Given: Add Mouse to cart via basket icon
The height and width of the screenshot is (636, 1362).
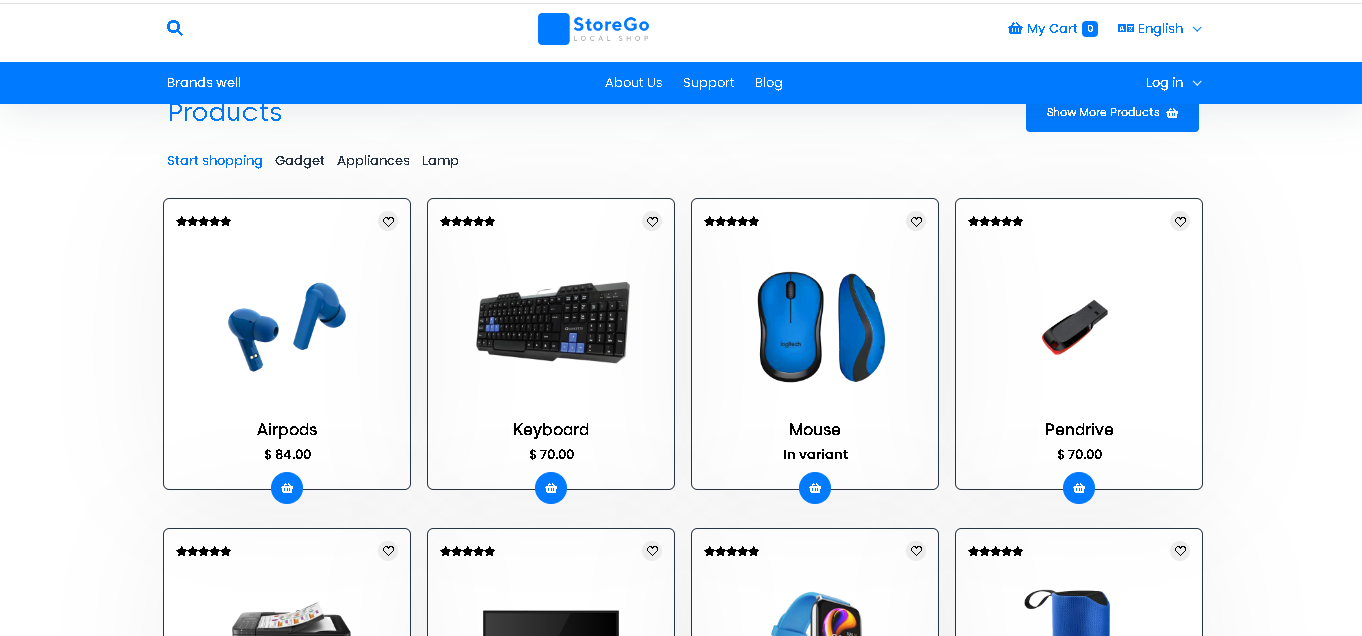Looking at the screenshot, I should click(815, 488).
